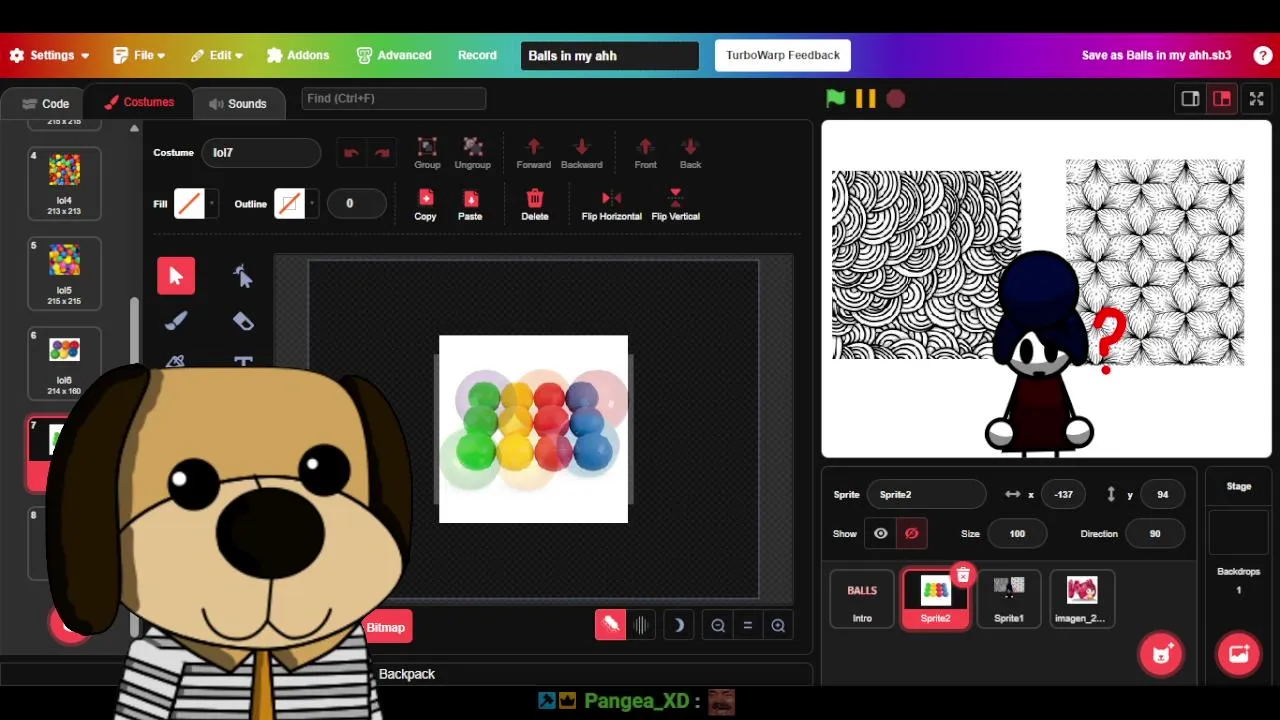The image size is (1280, 720).
Task: Start project with green flag
Action: click(x=835, y=98)
